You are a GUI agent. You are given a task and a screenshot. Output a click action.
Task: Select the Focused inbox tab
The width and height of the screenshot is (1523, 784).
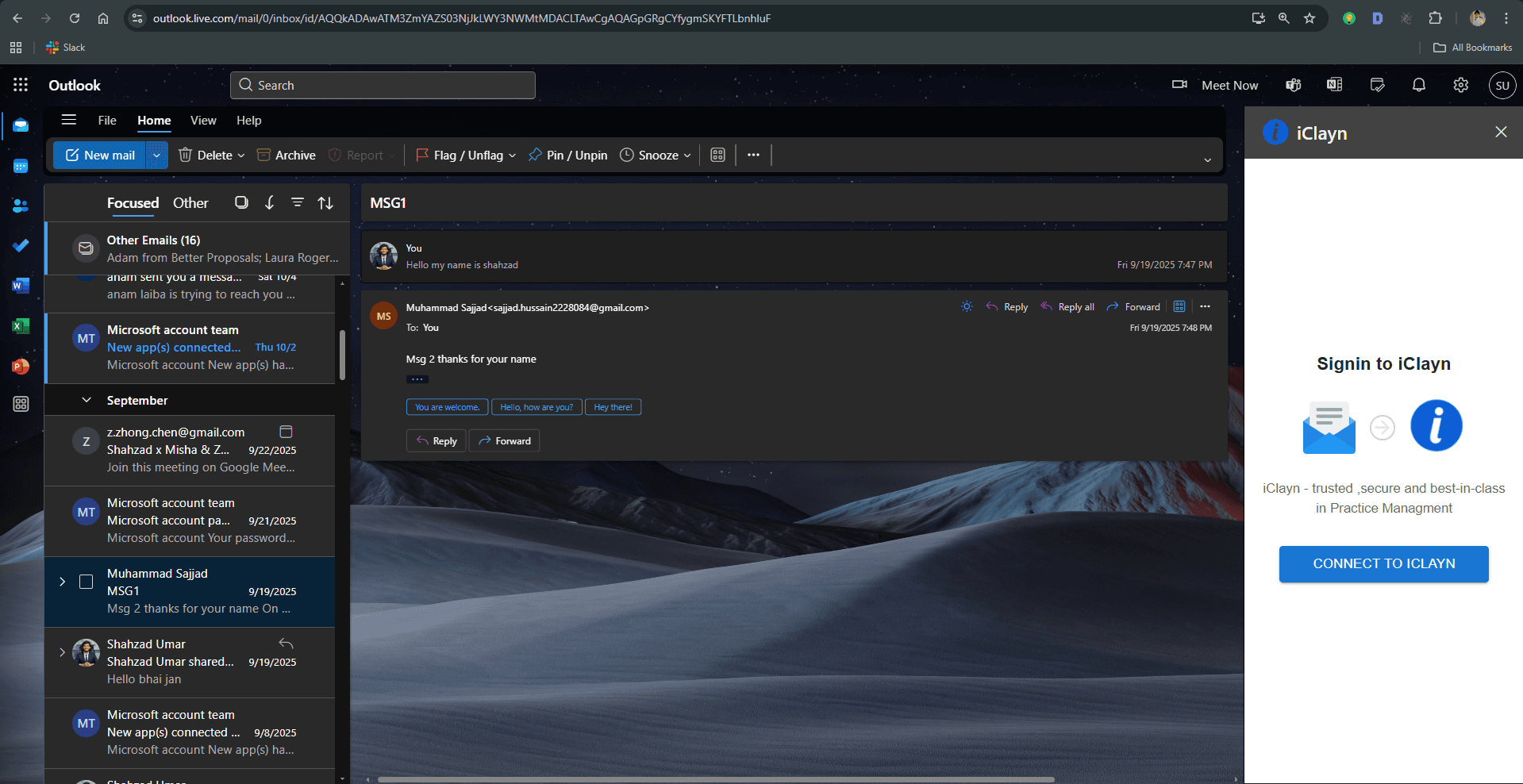[x=133, y=203]
